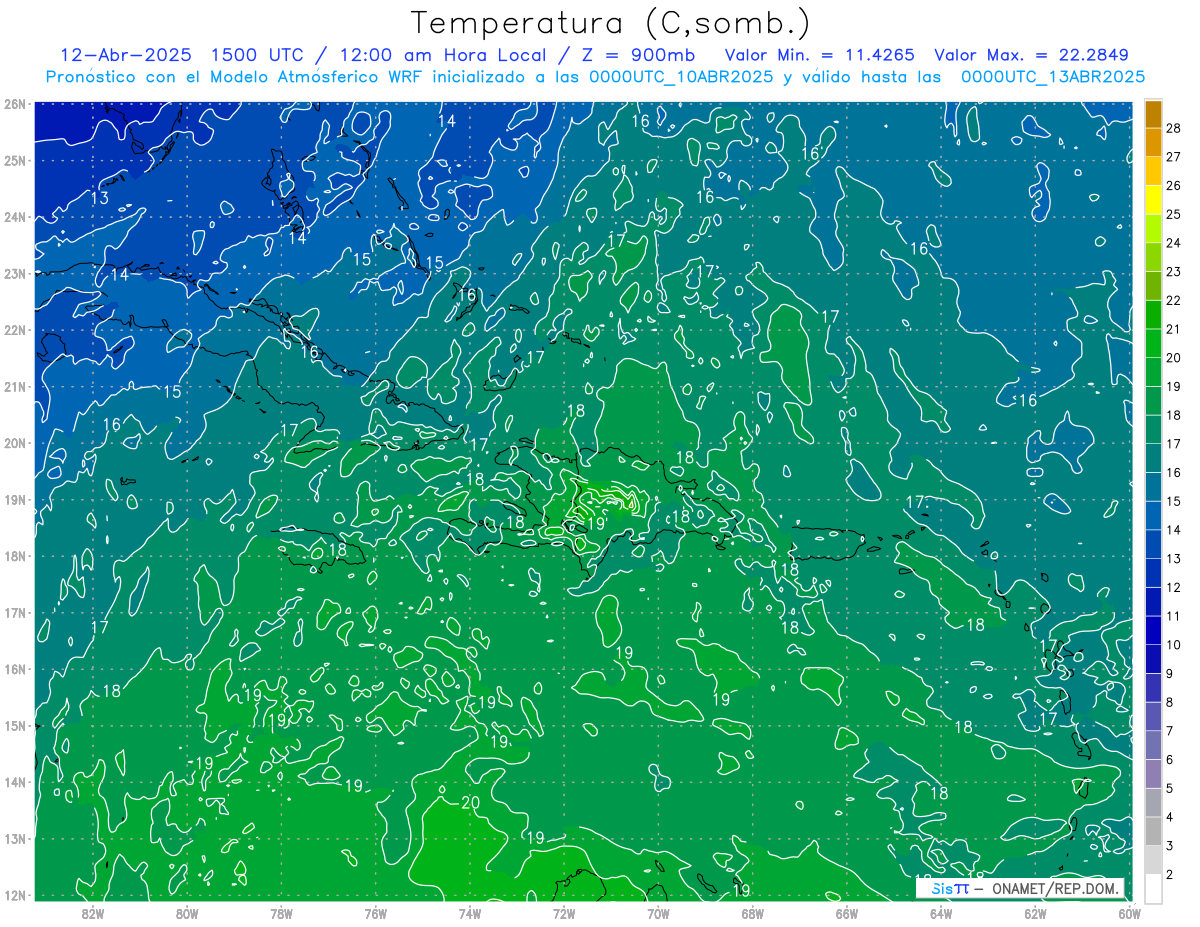Click the colorbar value "25"
This screenshot has width=1200, height=927.
pos(1174,214)
